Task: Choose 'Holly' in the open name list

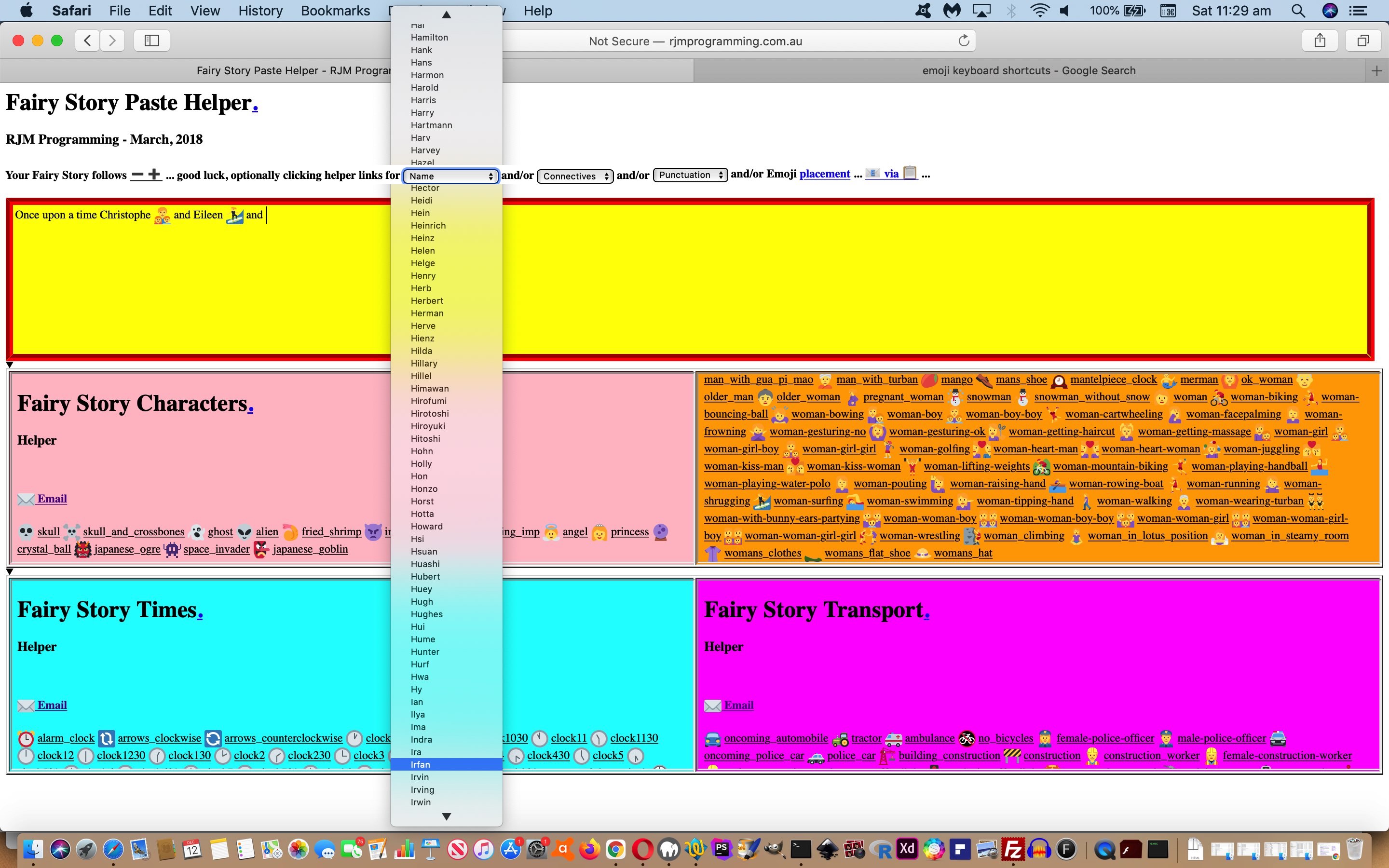Action: 422,464
